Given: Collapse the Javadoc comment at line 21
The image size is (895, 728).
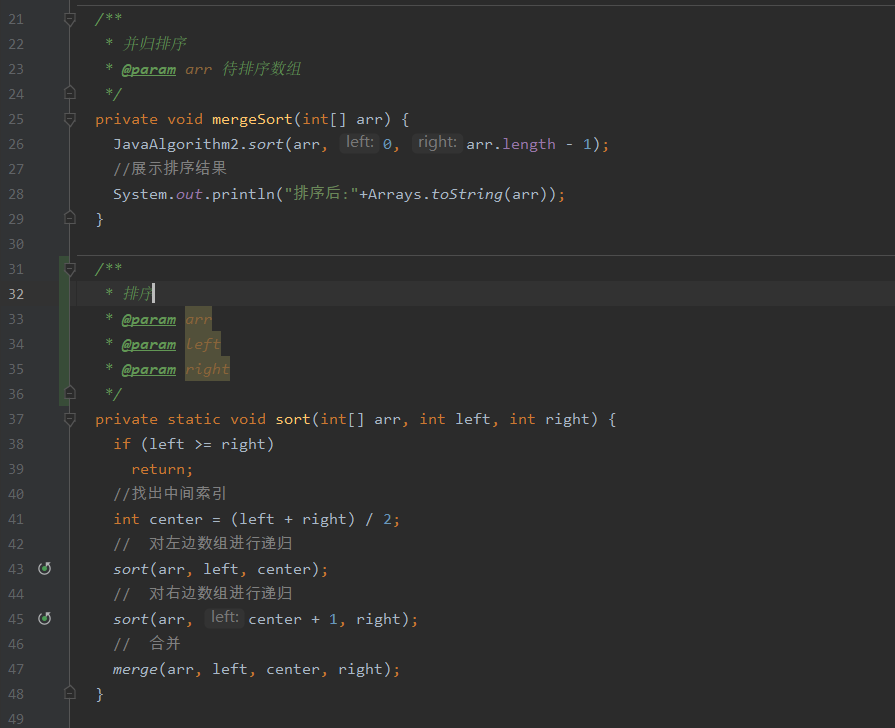Looking at the screenshot, I should (x=70, y=20).
